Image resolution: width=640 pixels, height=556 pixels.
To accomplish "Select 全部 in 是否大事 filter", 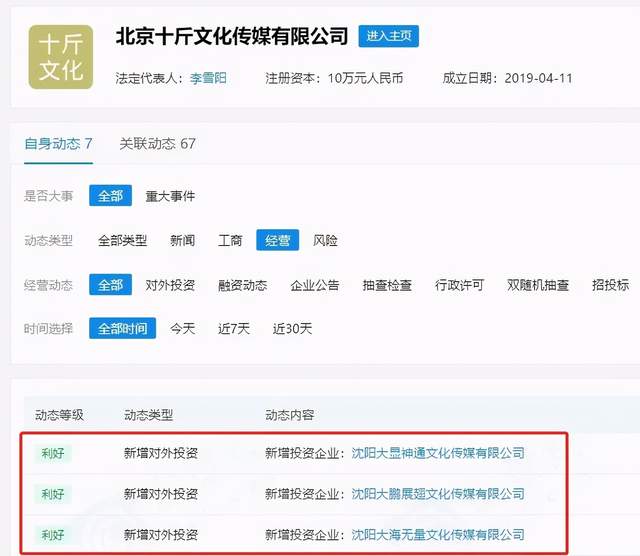I will click(x=111, y=196).
